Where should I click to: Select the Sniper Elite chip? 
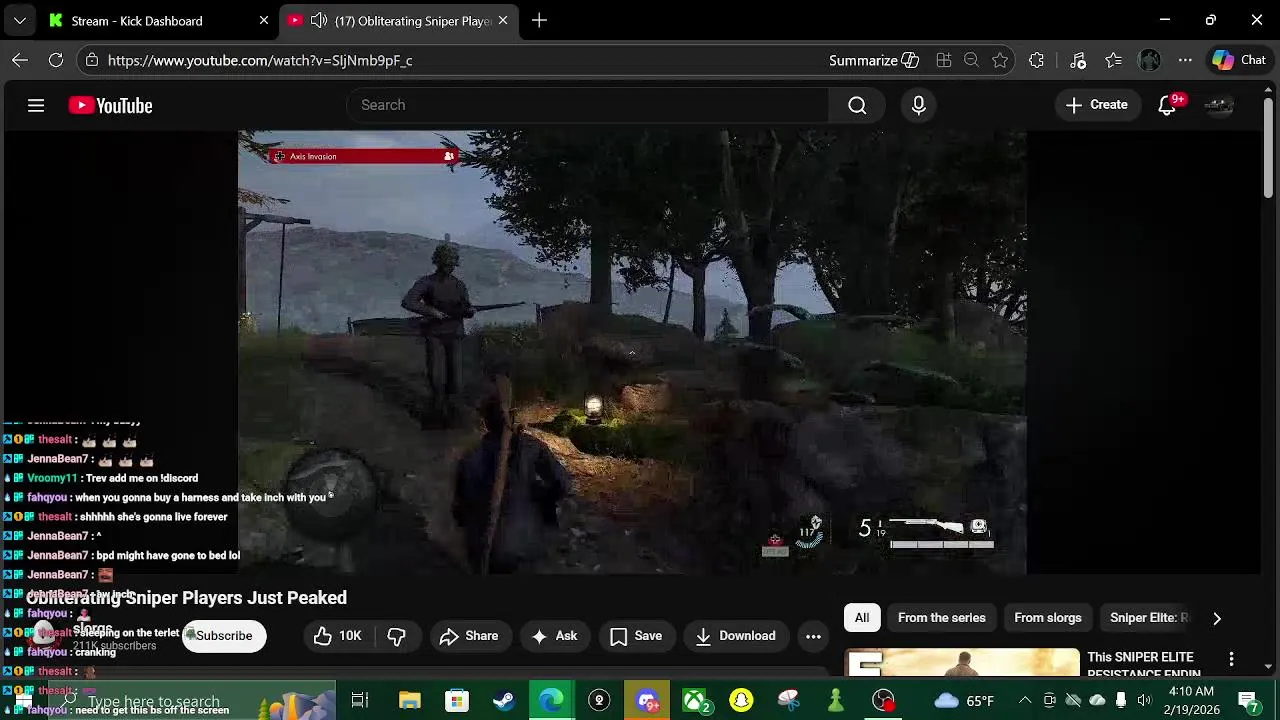click(1149, 618)
